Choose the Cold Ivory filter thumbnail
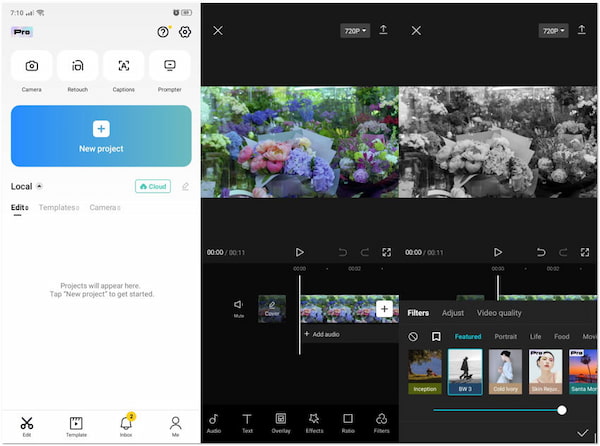The width and height of the screenshot is (600, 446). click(506, 371)
